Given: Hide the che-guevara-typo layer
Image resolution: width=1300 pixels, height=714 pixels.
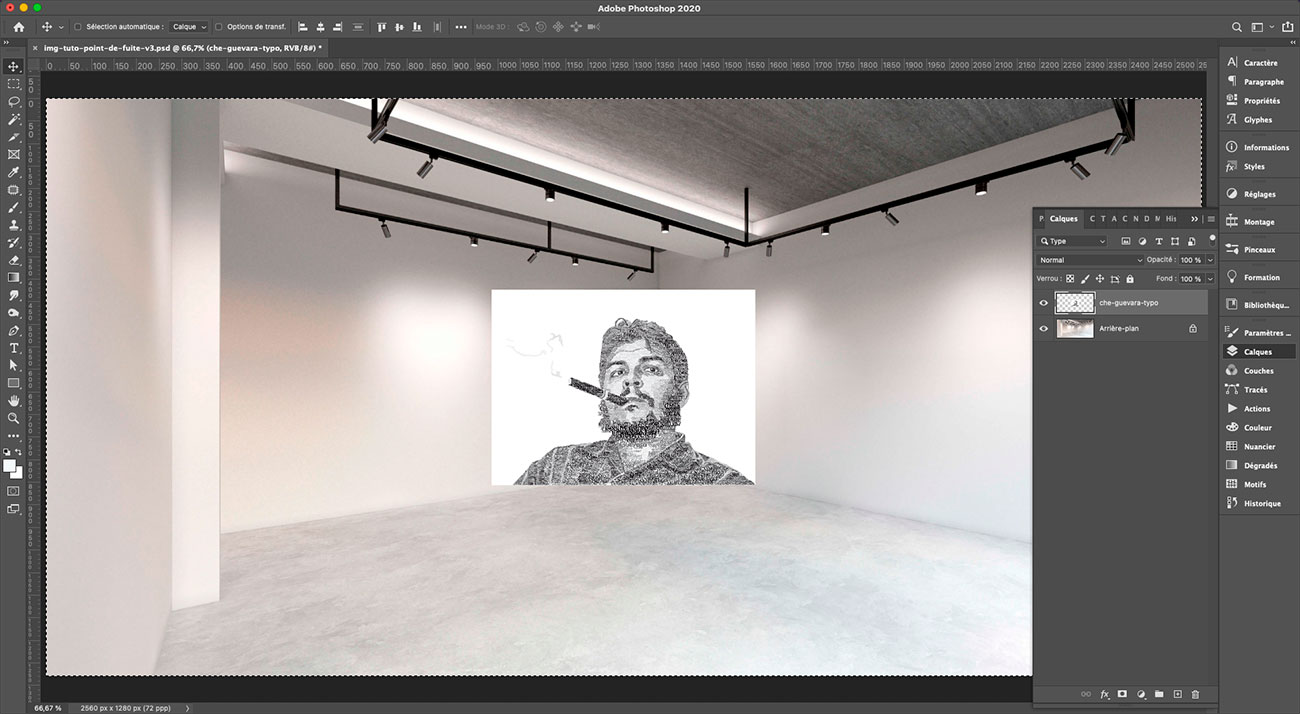Looking at the screenshot, I should (x=1043, y=302).
